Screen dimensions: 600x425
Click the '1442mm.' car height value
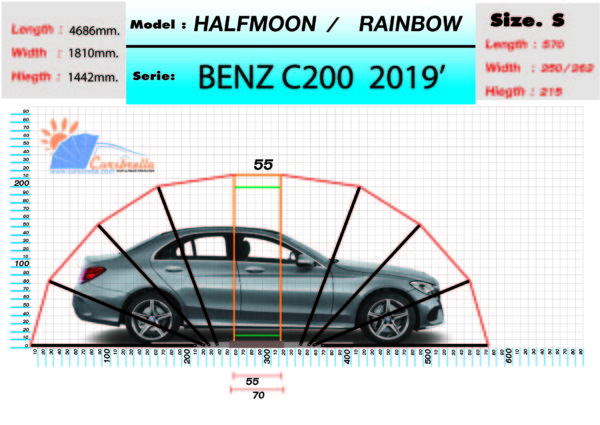(93, 77)
